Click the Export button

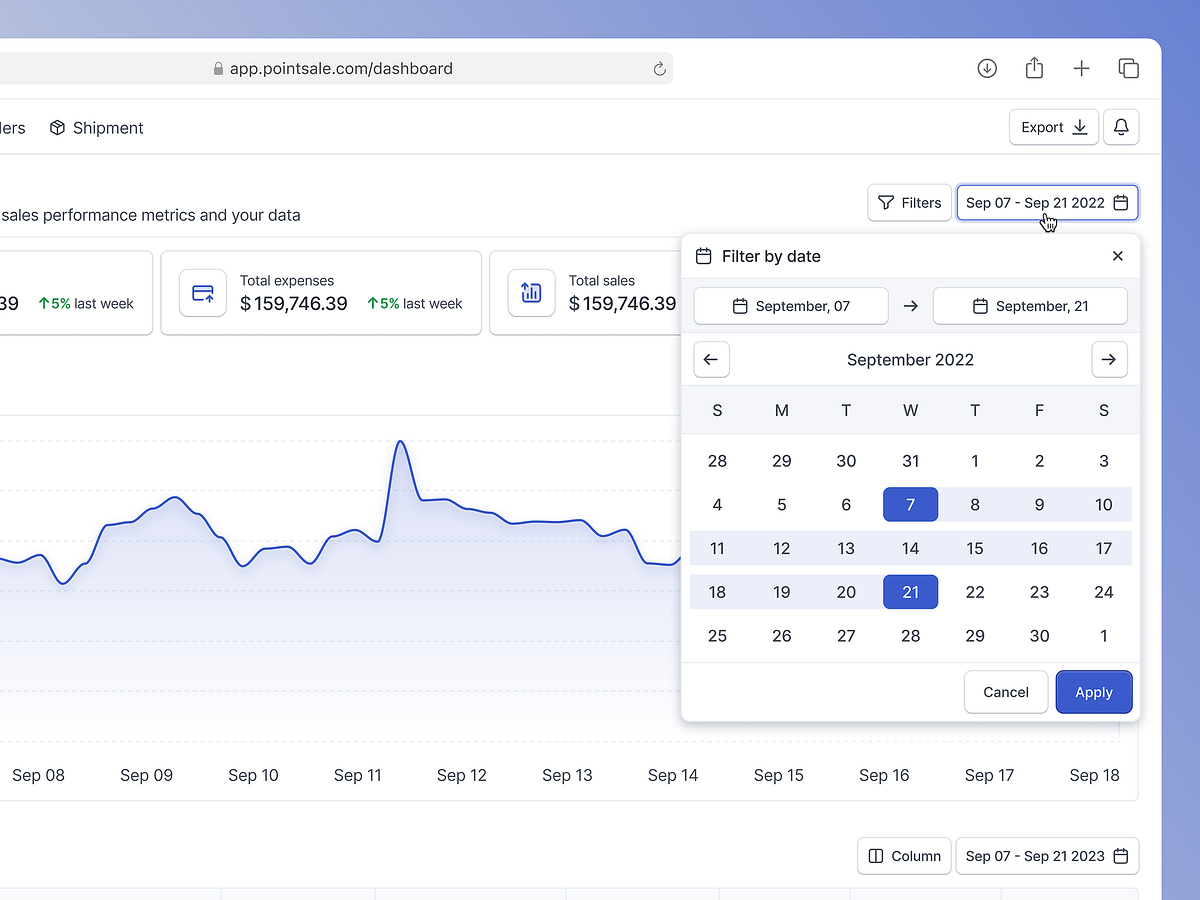[1053, 127]
